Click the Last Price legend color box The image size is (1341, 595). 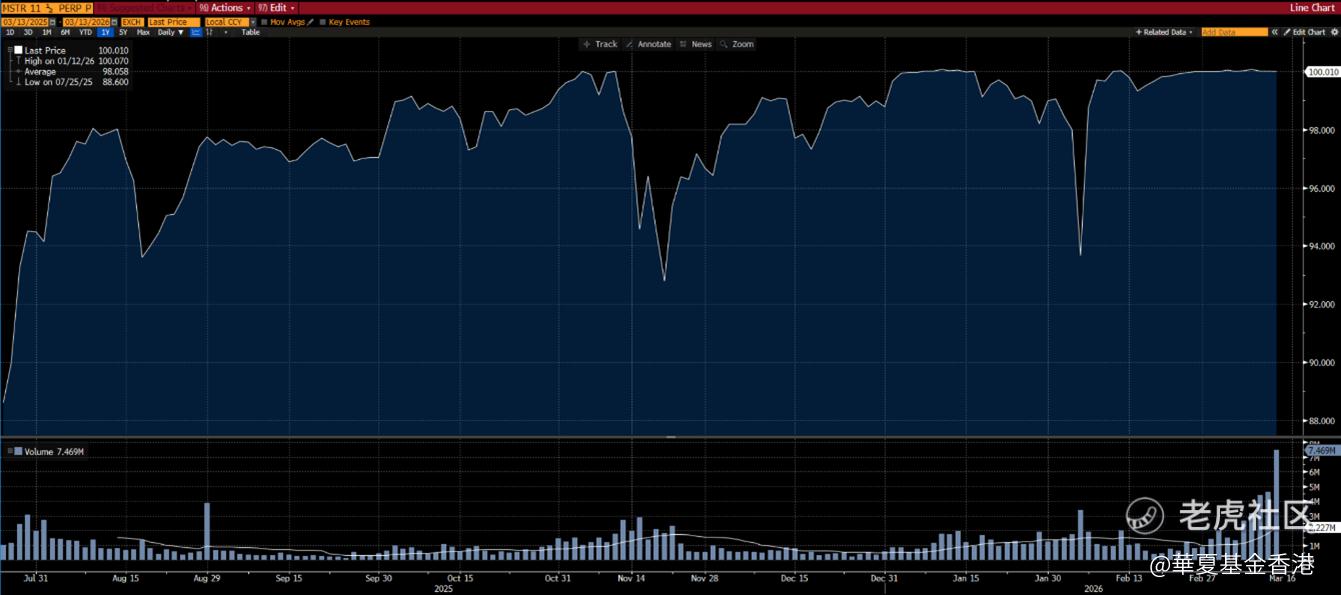pyautogui.click(x=18, y=50)
